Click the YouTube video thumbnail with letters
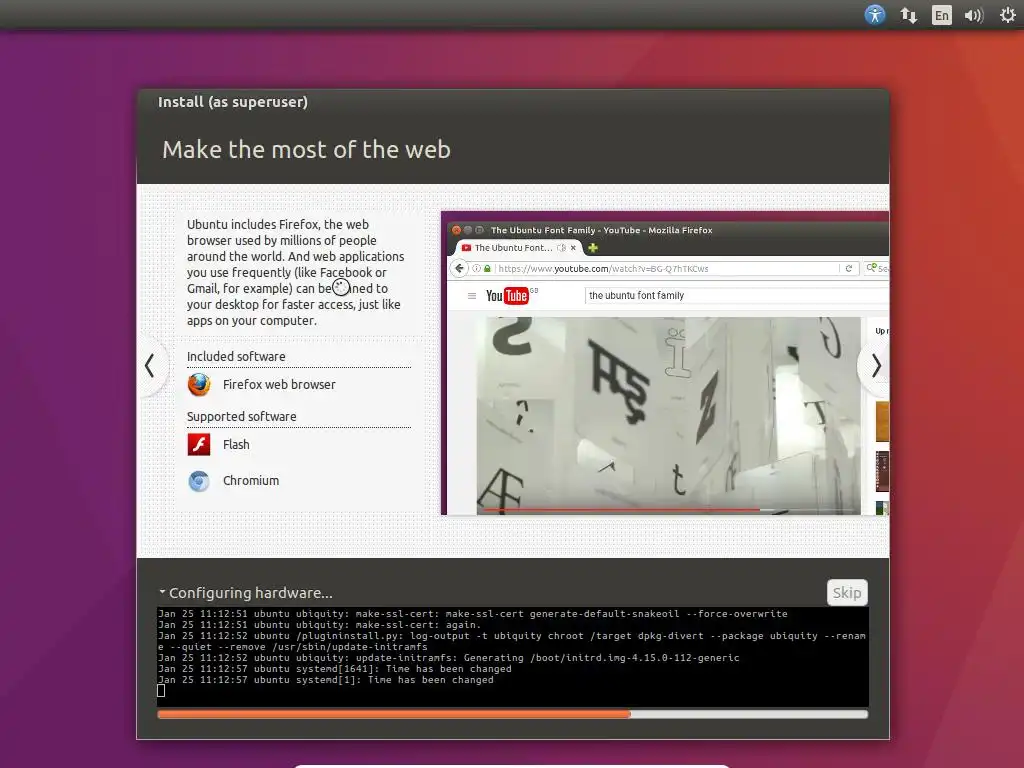 (668, 415)
